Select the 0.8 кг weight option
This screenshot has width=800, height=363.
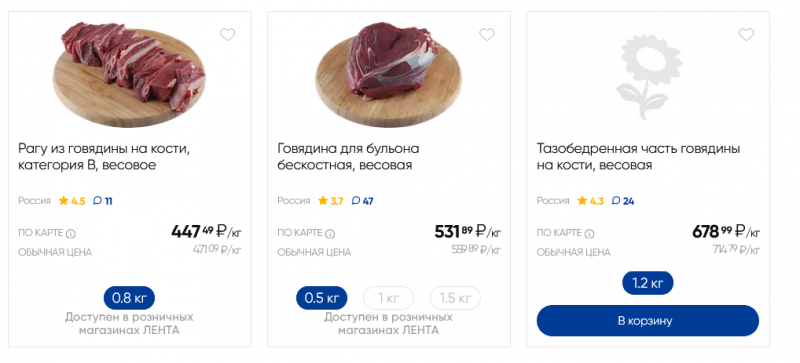(129, 298)
